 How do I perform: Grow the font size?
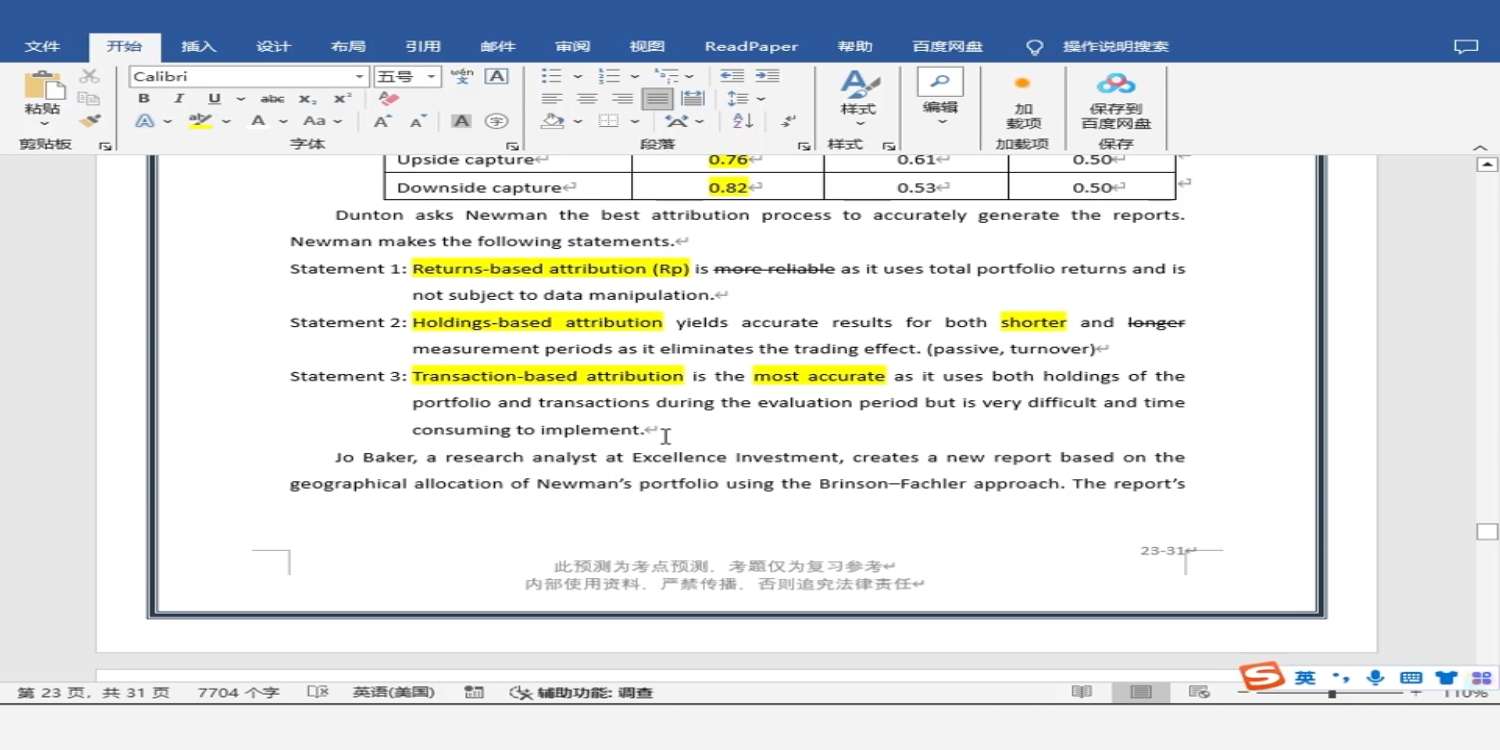383,121
